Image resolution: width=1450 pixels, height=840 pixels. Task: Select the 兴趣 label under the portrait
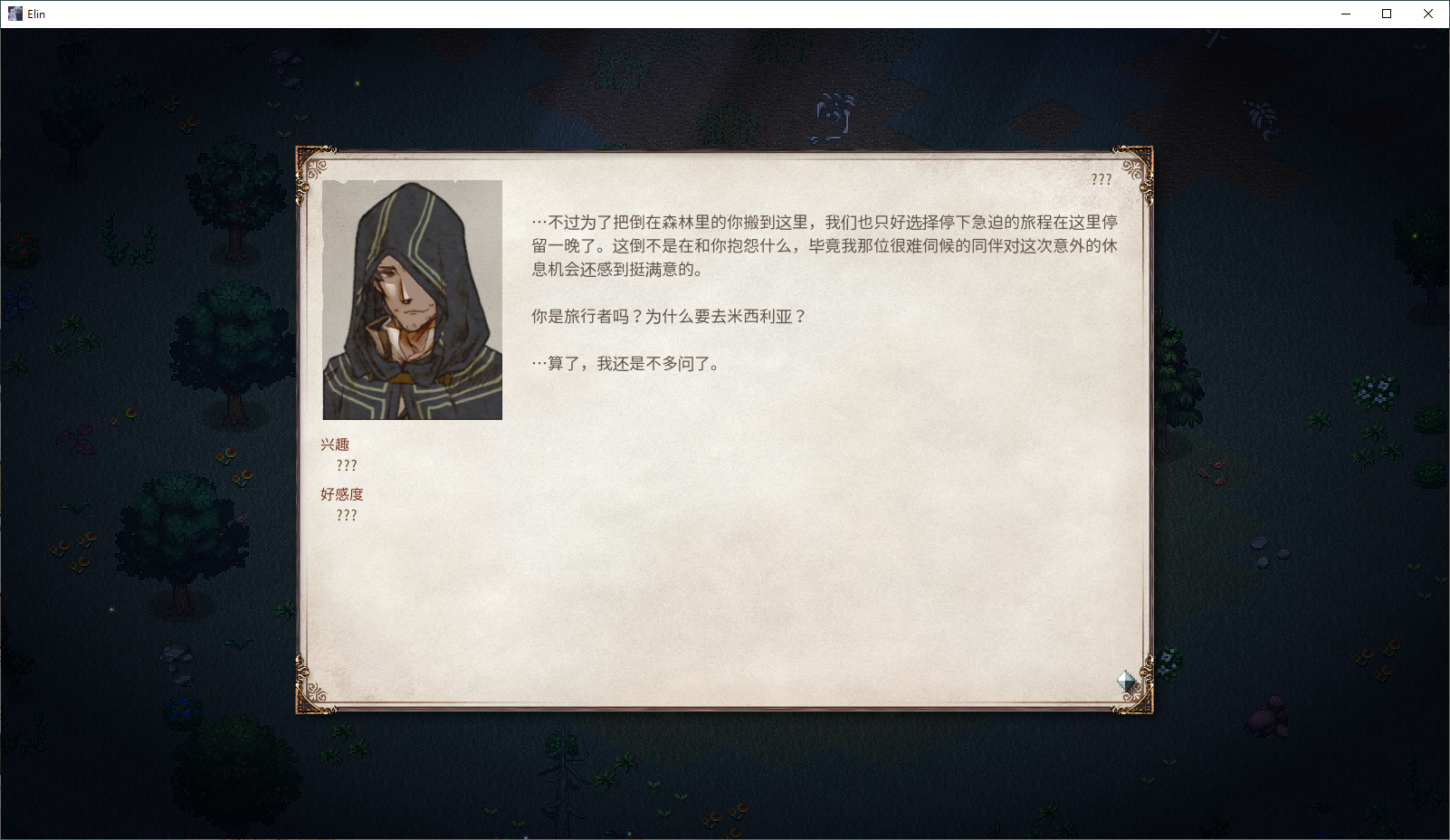coord(334,444)
